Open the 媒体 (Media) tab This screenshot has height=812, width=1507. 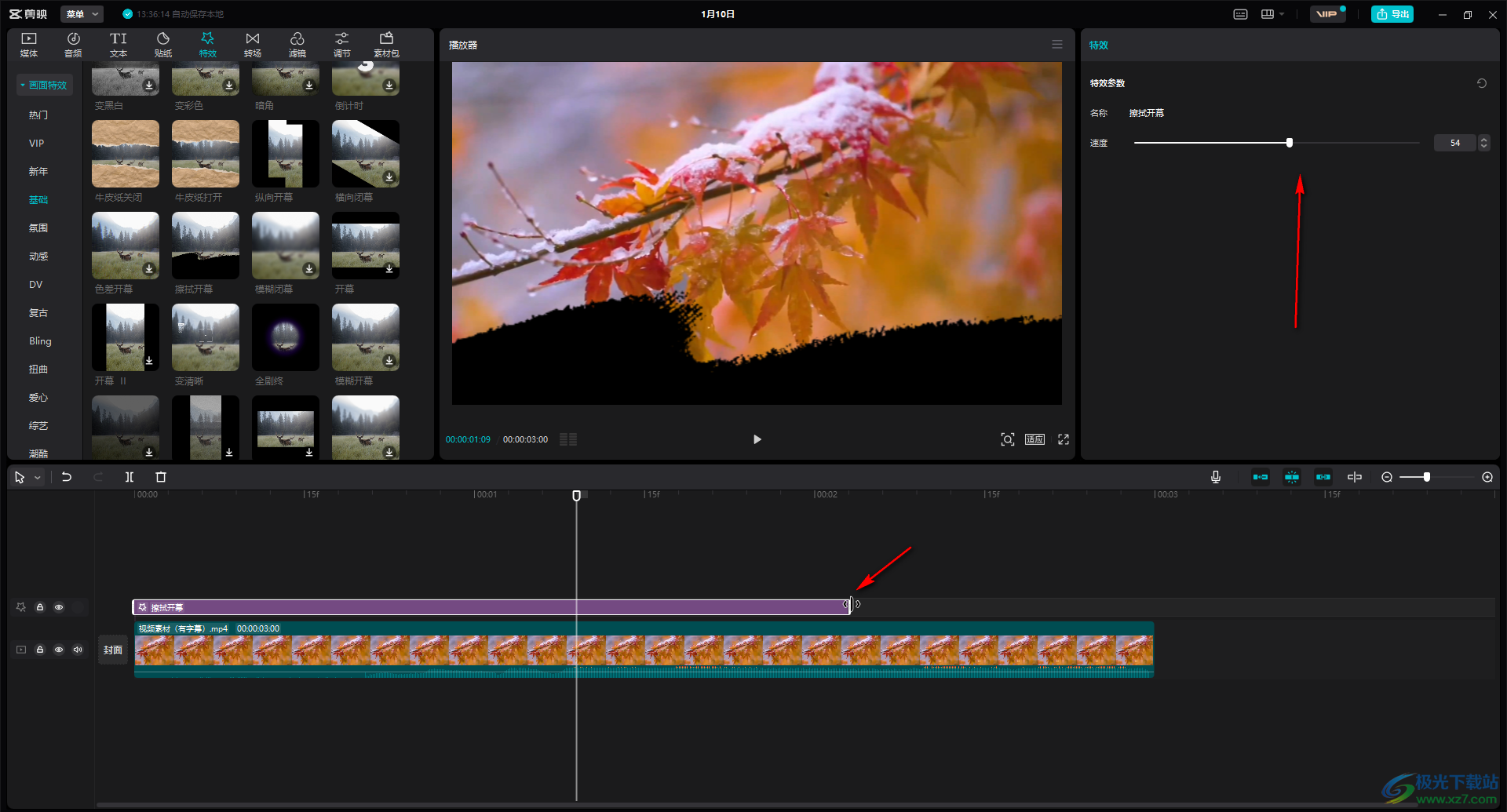coord(29,45)
